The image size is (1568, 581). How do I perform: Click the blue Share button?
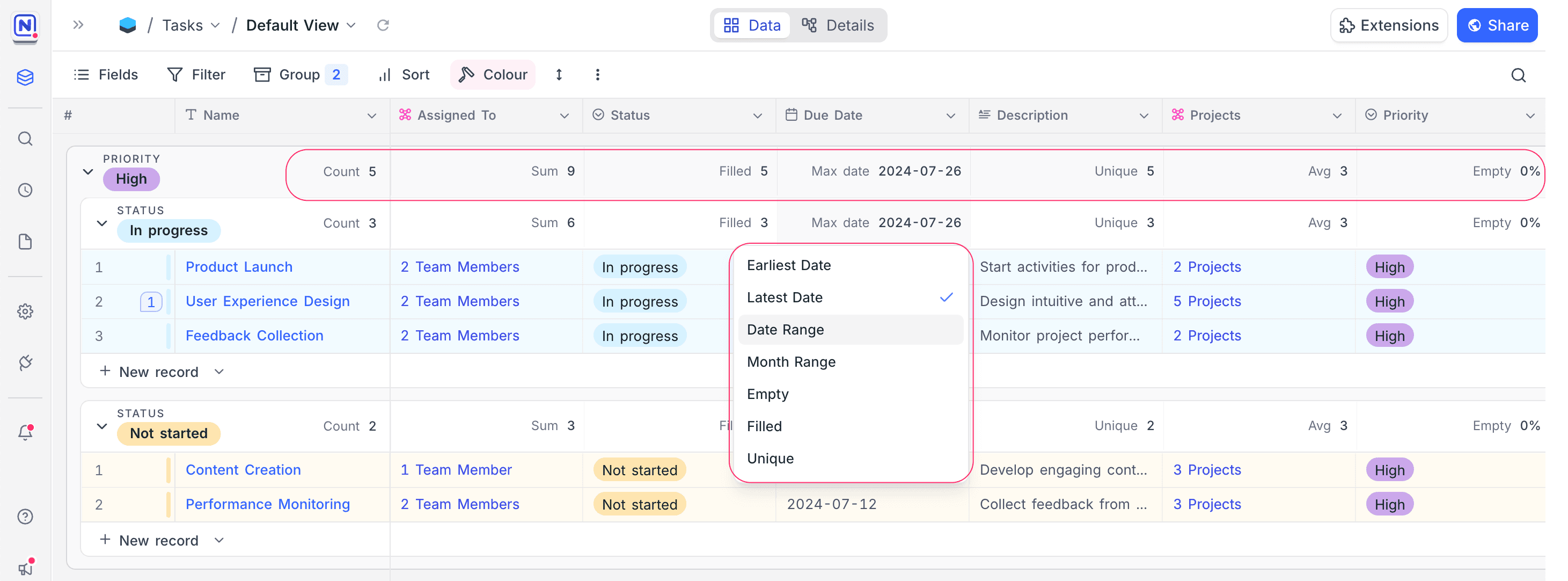coord(1496,25)
